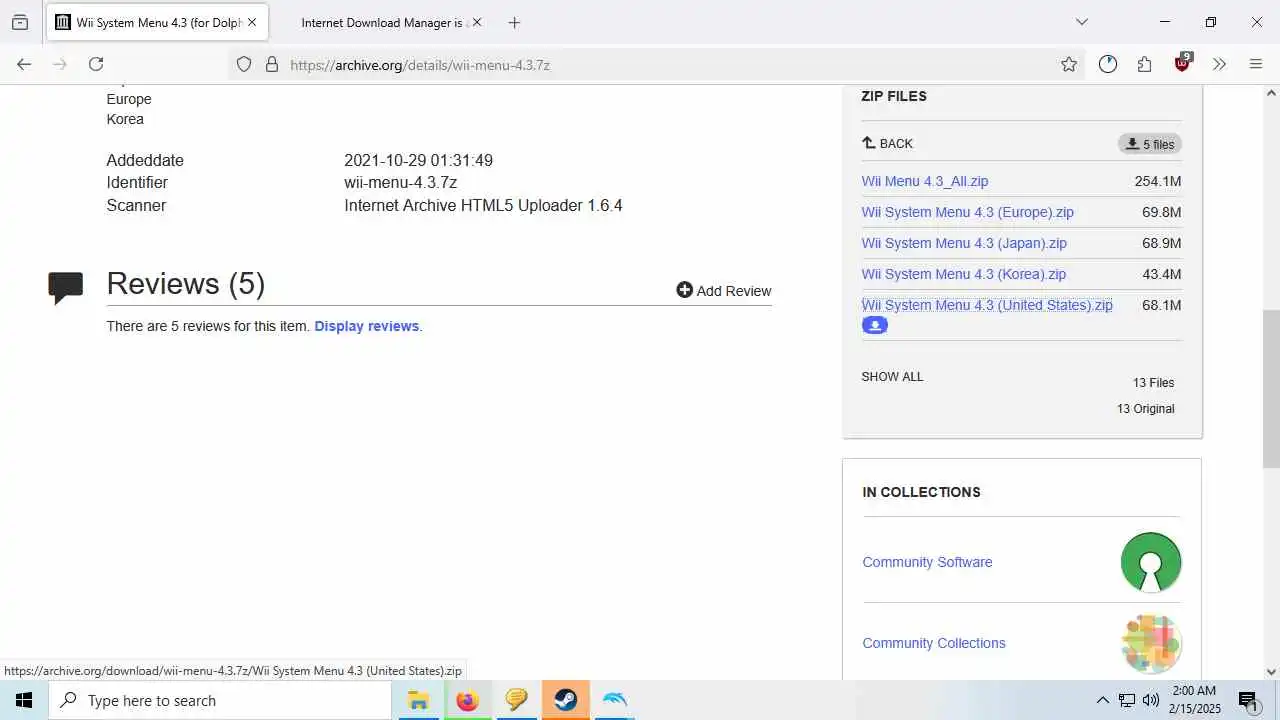Screen dimensions: 1280x720
Task: Click the taskbar clock showing 2:00 AM
Action: (x=1195, y=700)
